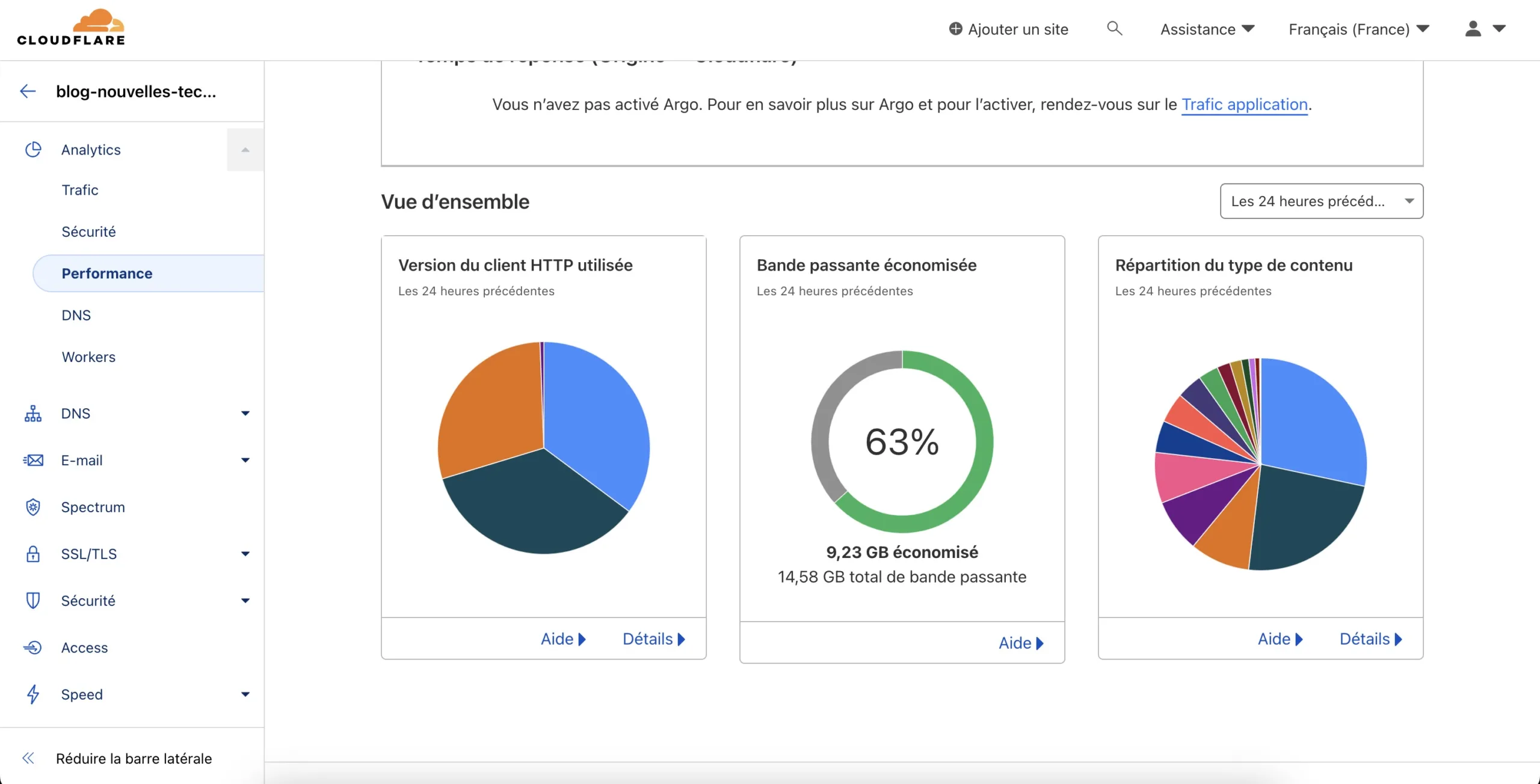Click Détails on the HTTP client version card
The height and width of the screenshot is (784, 1540).
pyautogui.click(x=654, y=639)
